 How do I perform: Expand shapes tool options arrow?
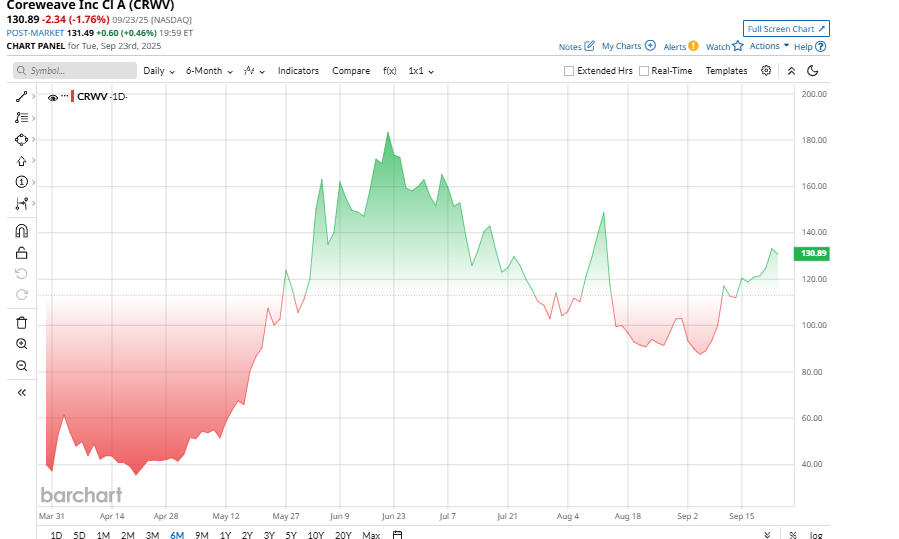tap(34, 139)
